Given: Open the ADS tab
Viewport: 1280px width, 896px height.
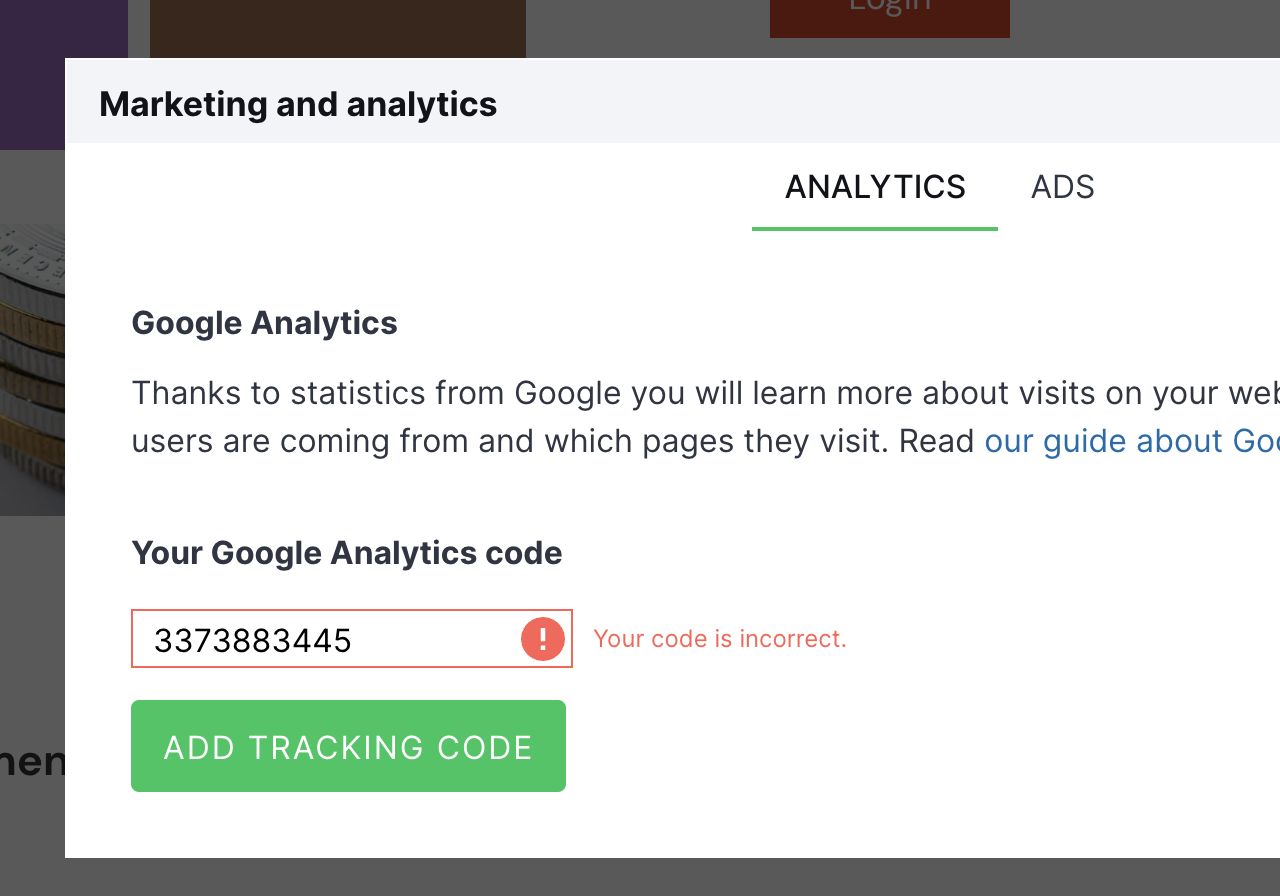Looking at the screenshot, I should (x=1062, y=187).
